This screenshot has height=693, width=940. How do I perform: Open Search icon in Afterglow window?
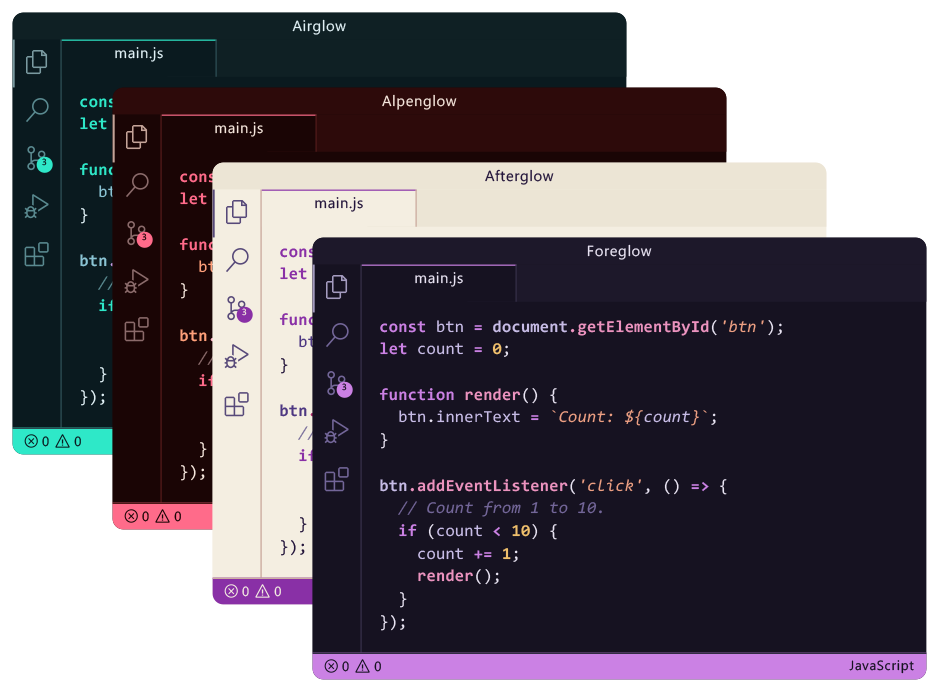click(x=237, y=260)
